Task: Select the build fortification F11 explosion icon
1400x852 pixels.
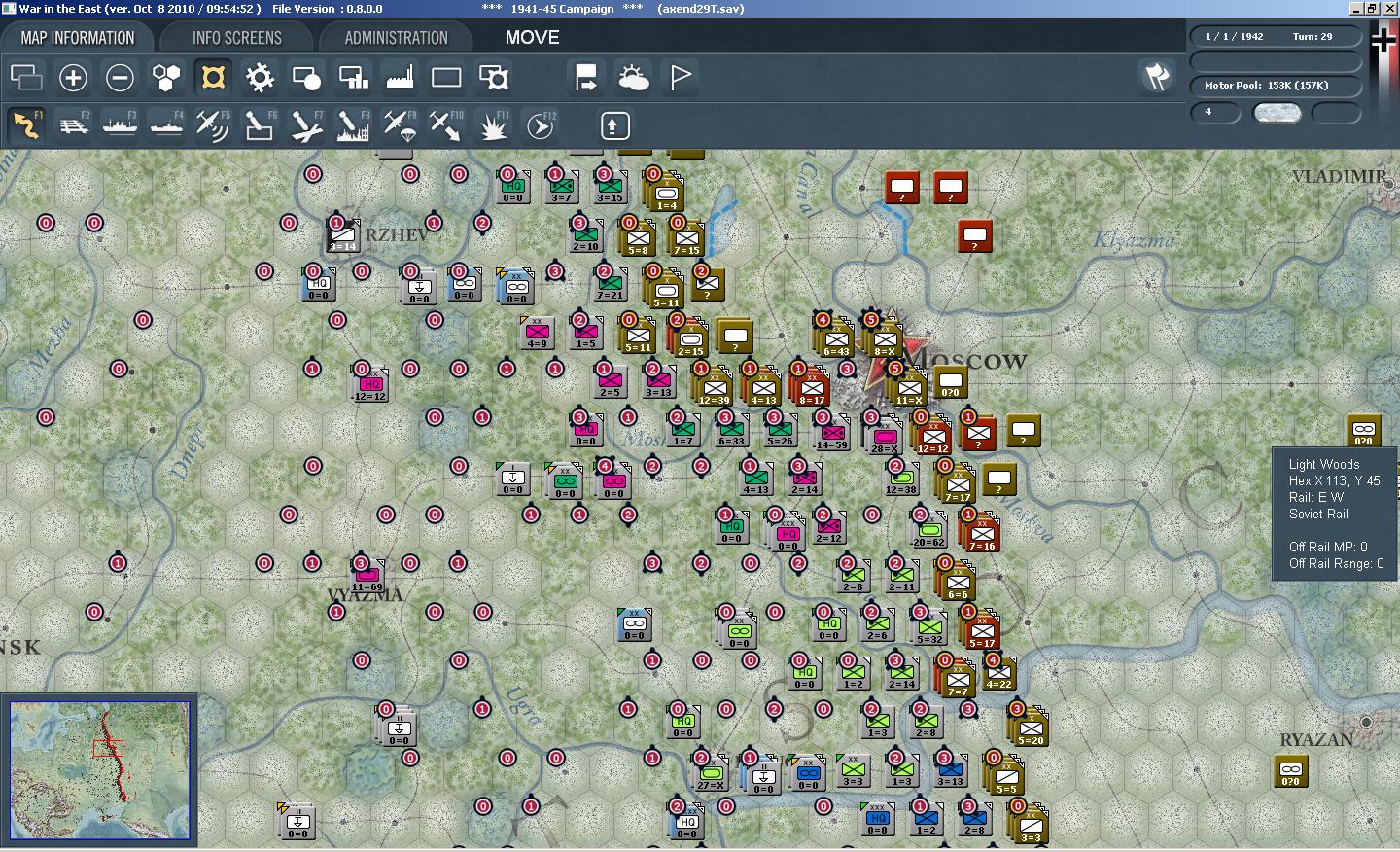Action: coord(493,125)
